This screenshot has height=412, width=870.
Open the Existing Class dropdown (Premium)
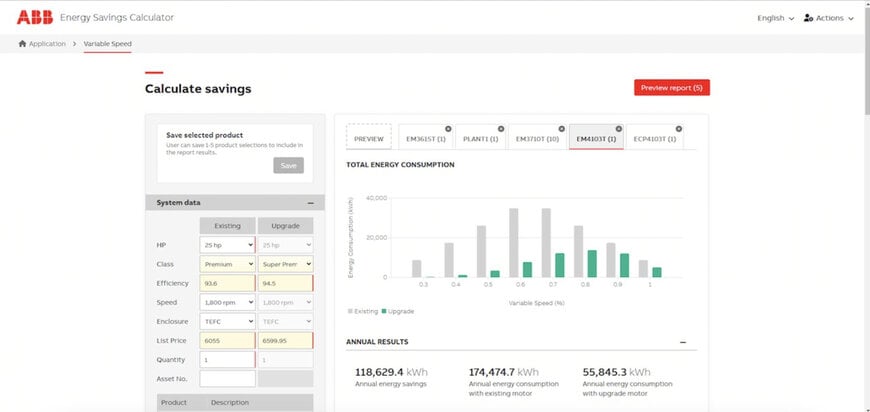tap(227, 264)
